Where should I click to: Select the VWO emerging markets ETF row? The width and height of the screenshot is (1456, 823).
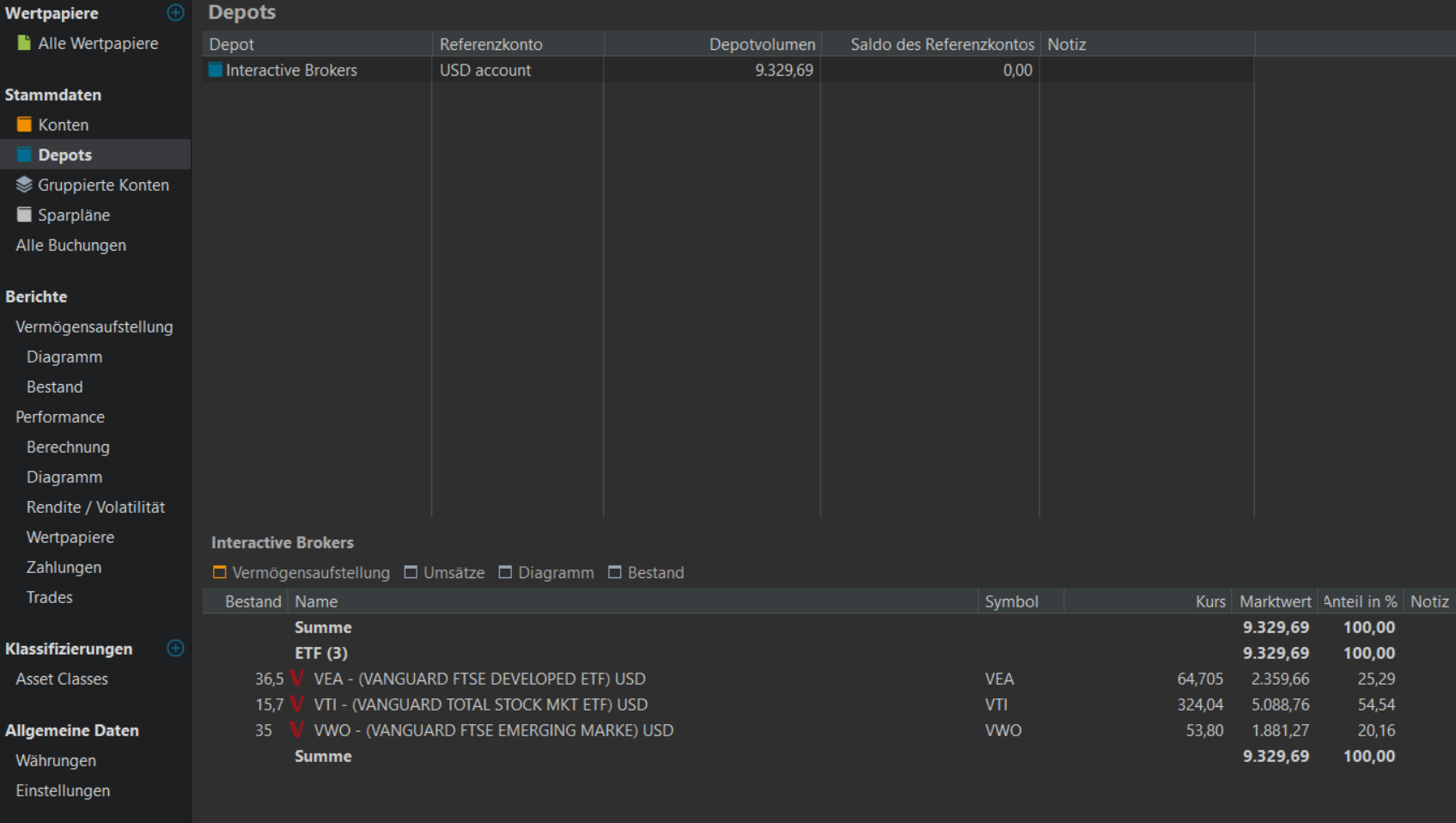click(493, 731)
